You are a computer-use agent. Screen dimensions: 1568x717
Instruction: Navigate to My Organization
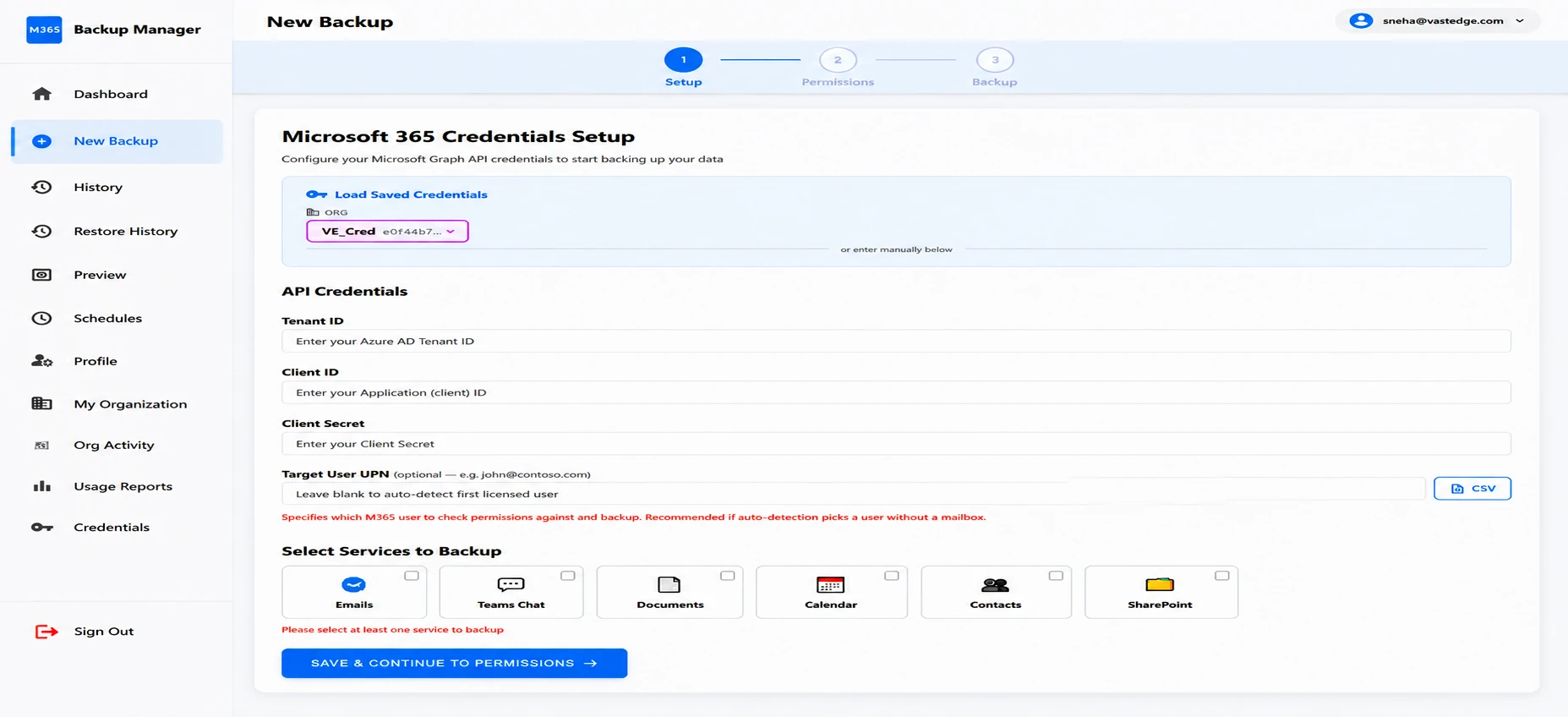[117, 404]
